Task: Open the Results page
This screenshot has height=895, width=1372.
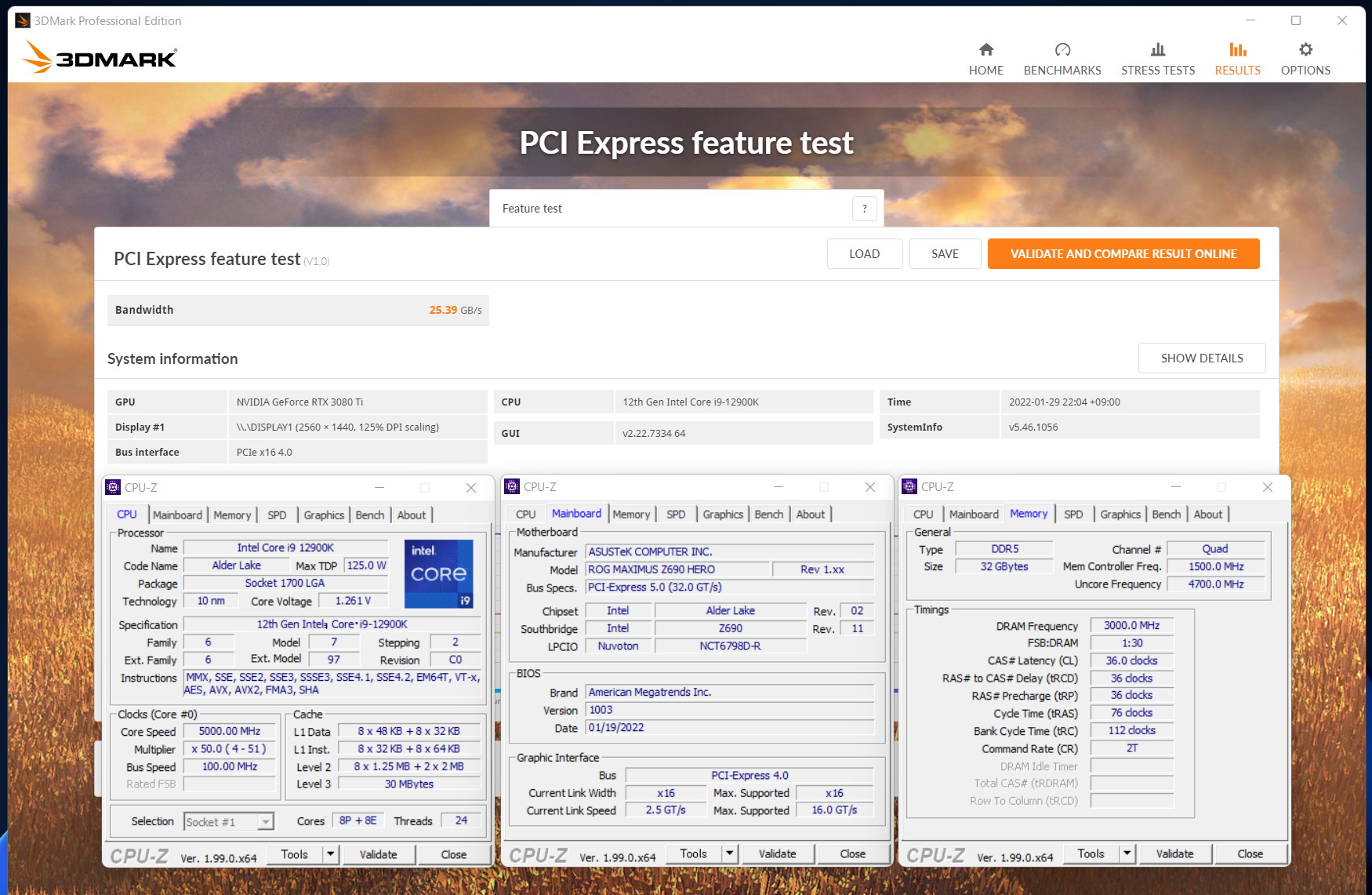Action: coord(1237,59)
